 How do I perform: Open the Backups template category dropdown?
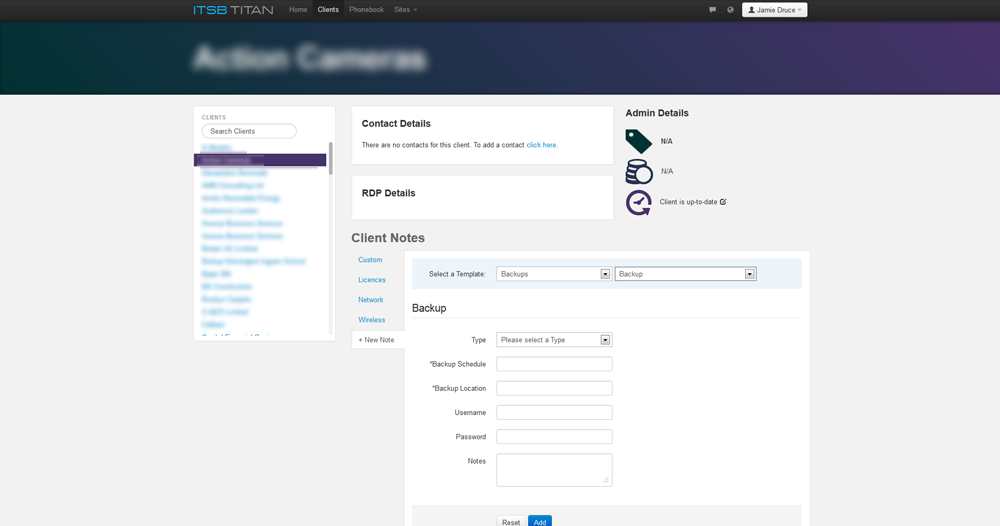[553, 274]
